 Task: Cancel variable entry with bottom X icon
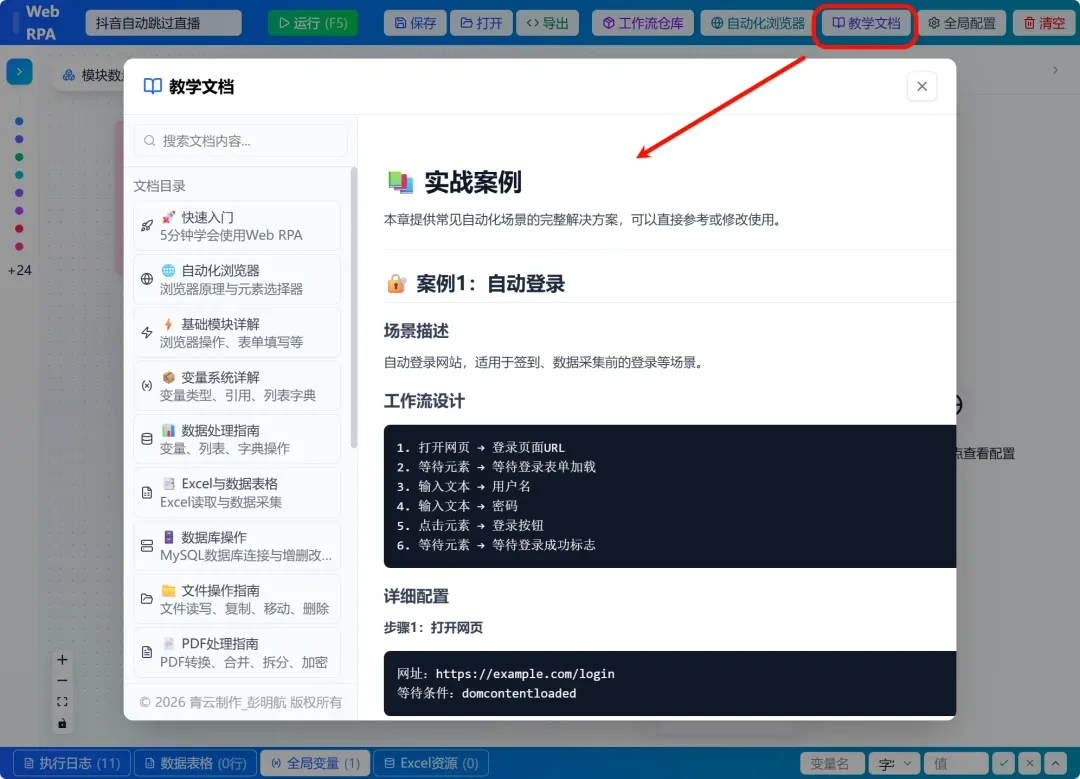tap(1029, 763)
